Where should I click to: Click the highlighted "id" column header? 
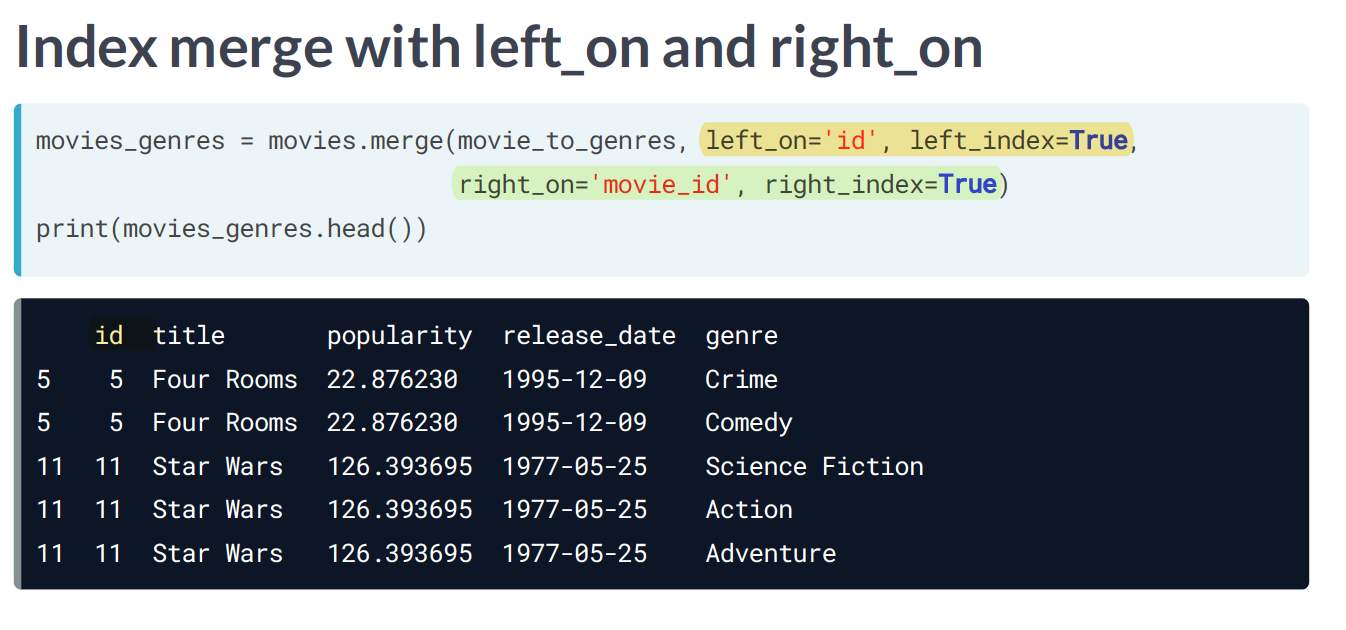tap(109, 336)
